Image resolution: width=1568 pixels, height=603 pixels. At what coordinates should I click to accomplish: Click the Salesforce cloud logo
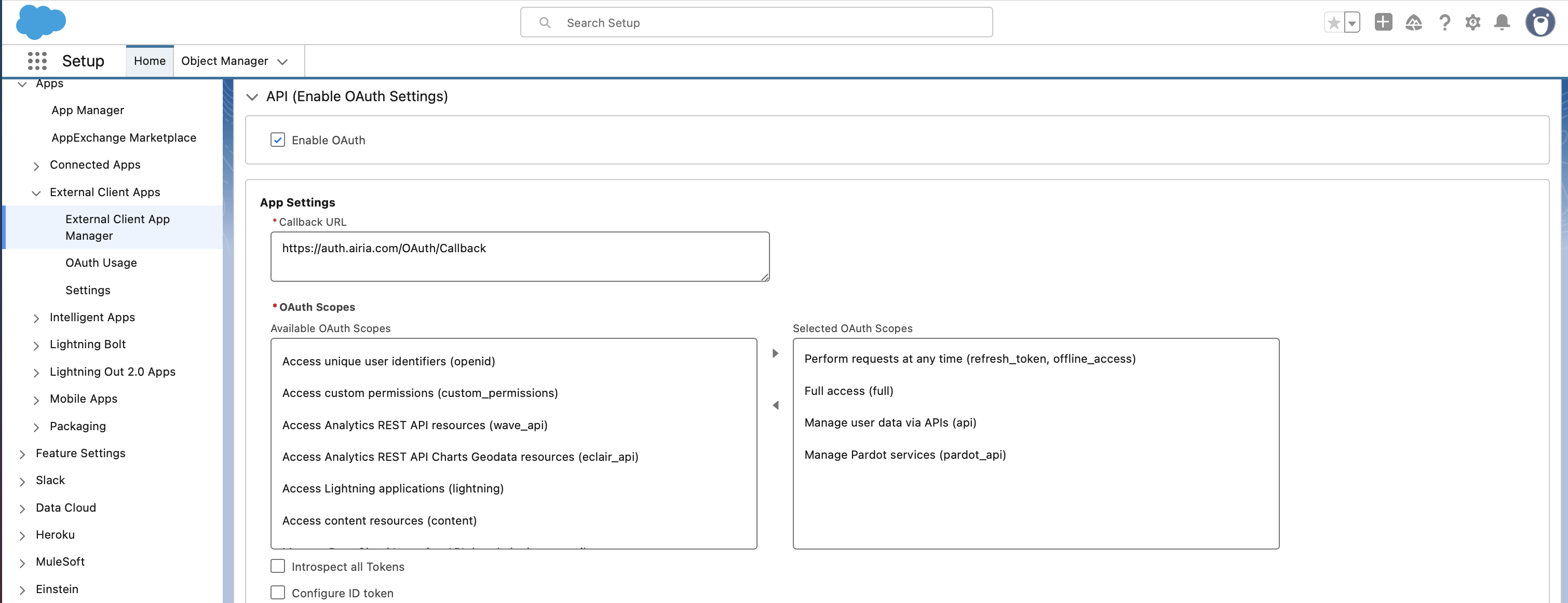(x=40, y=22)
